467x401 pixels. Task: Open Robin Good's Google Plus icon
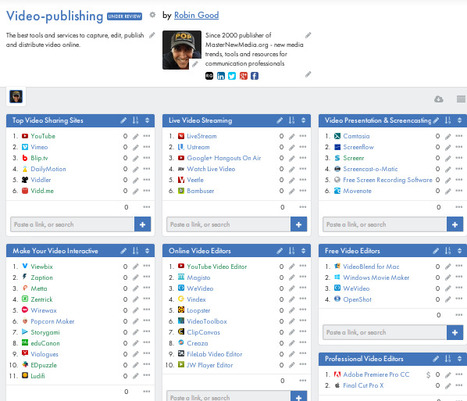pyautogui.click(x=243, y=76)
